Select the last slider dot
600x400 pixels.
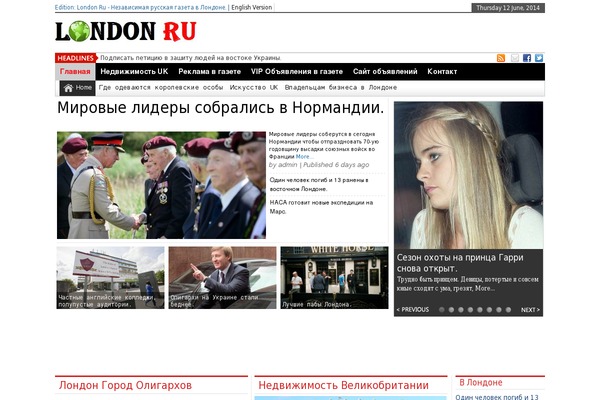tap(508, 310)
